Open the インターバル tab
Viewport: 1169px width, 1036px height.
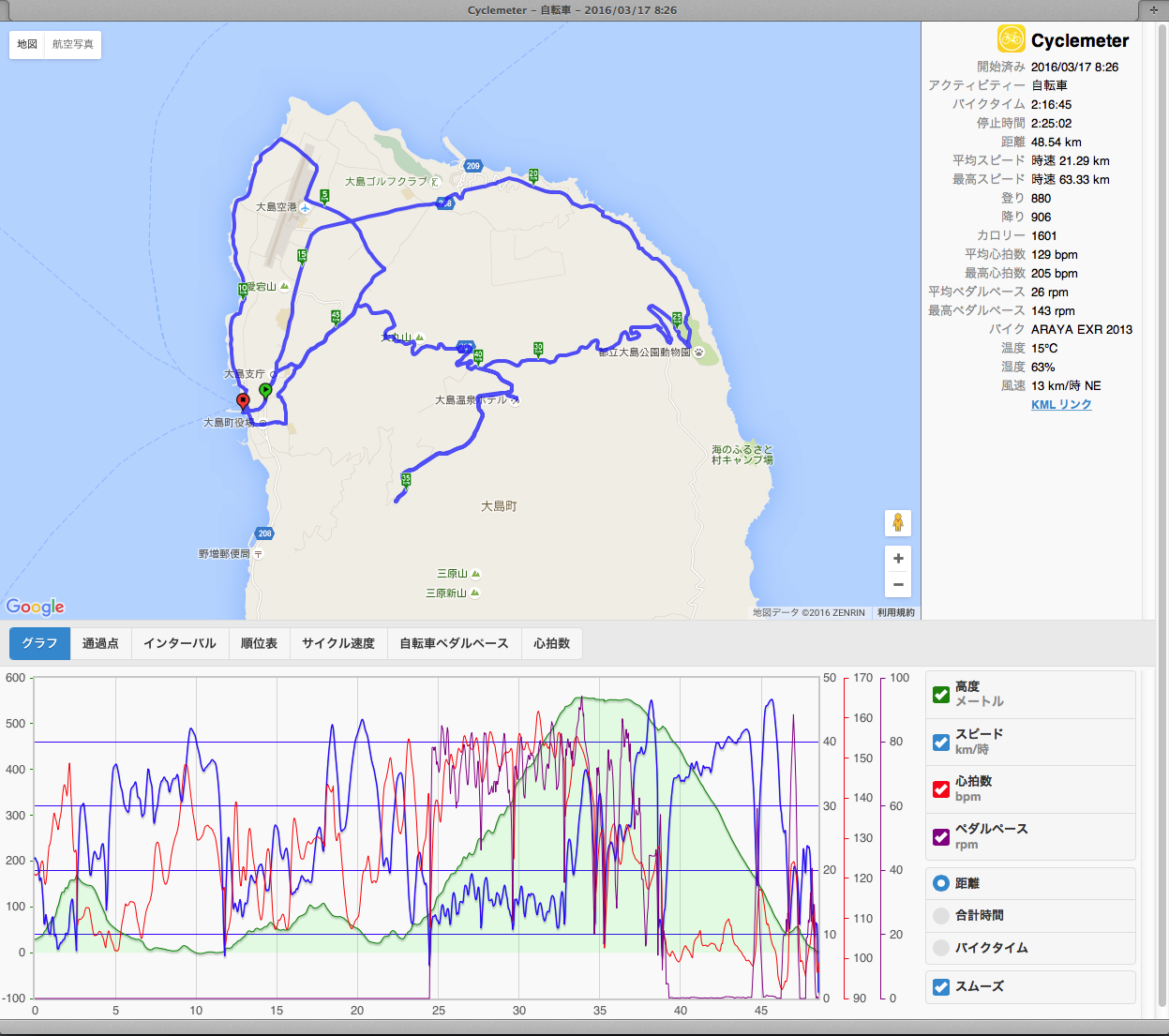pos(180,643)
